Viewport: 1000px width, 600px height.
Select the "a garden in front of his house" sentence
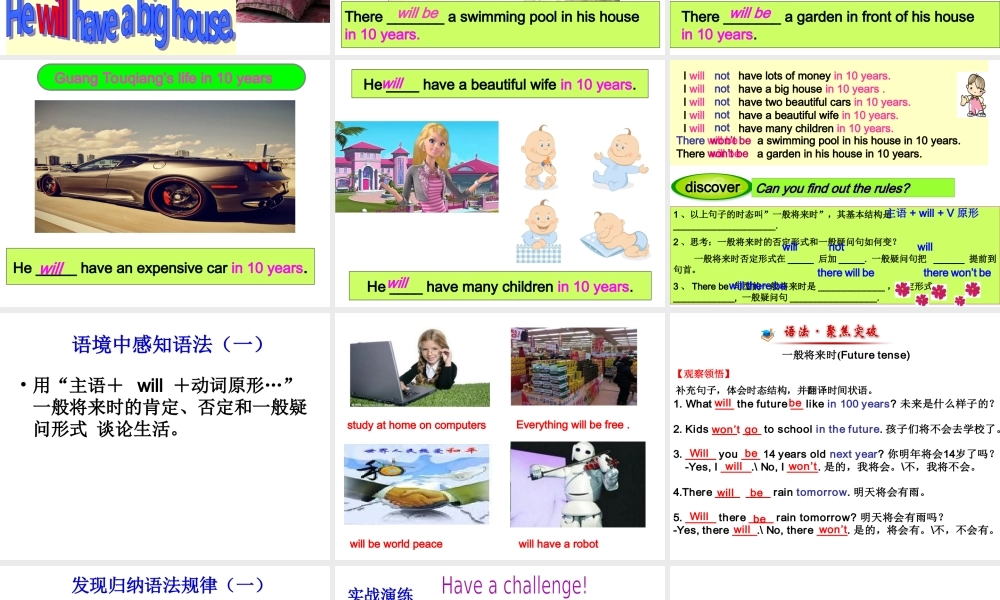tap(834, 24)
